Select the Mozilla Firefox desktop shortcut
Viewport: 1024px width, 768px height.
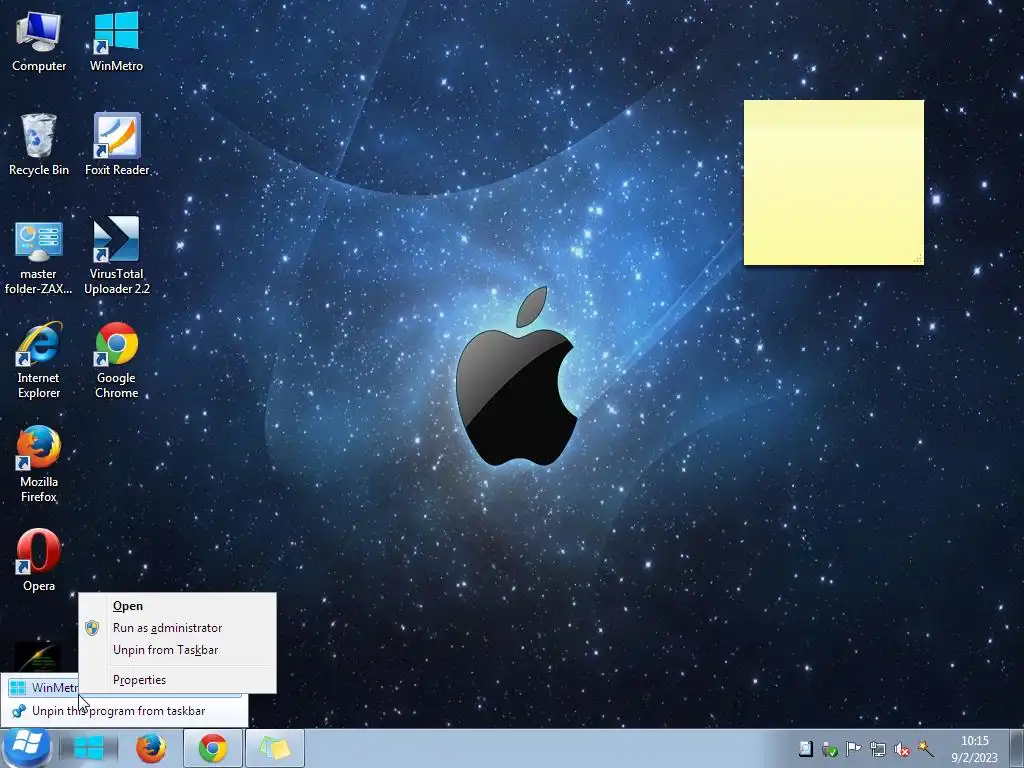pos(39,464)
